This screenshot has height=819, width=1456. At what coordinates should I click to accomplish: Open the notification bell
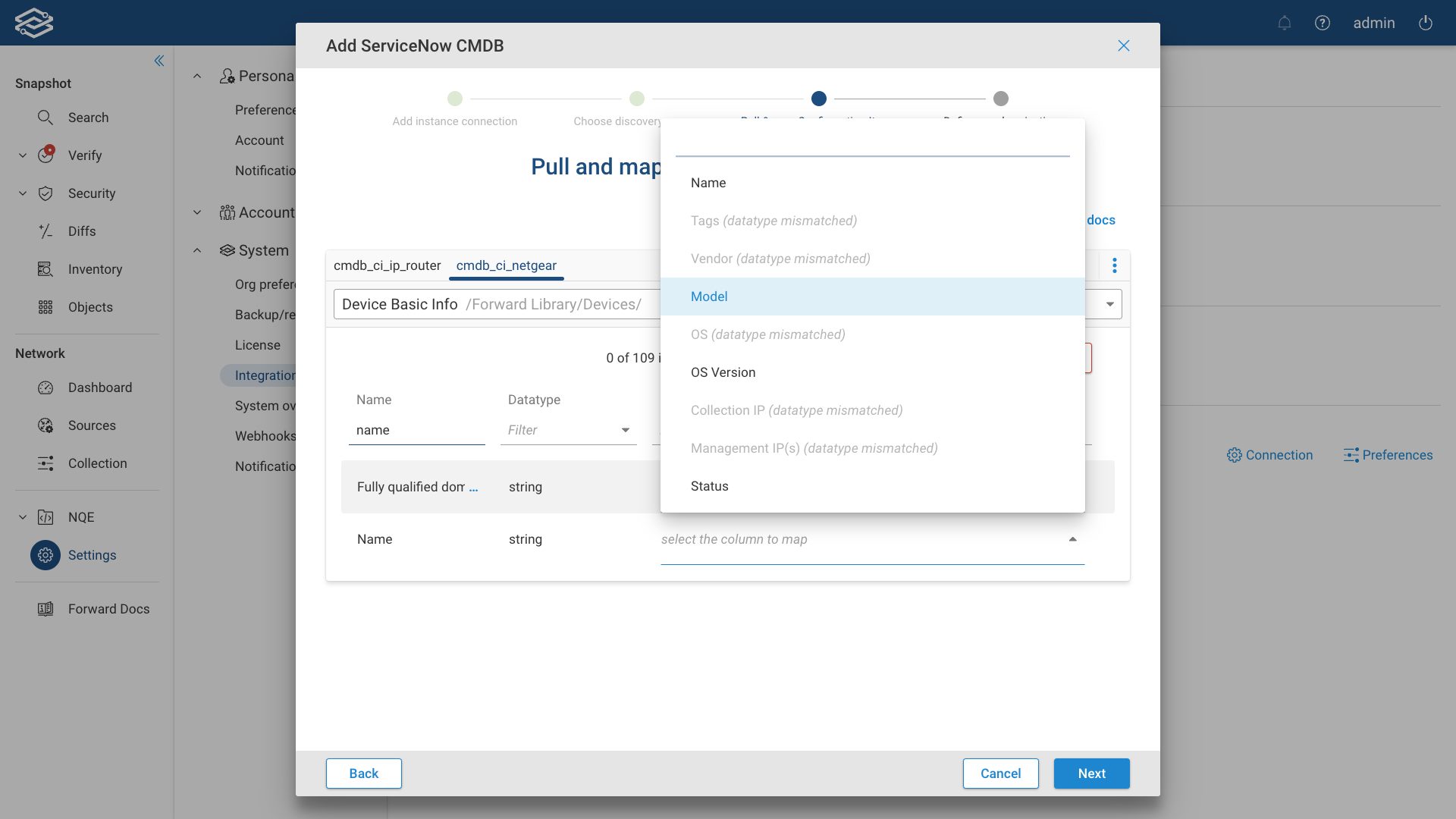(1285, 23)
